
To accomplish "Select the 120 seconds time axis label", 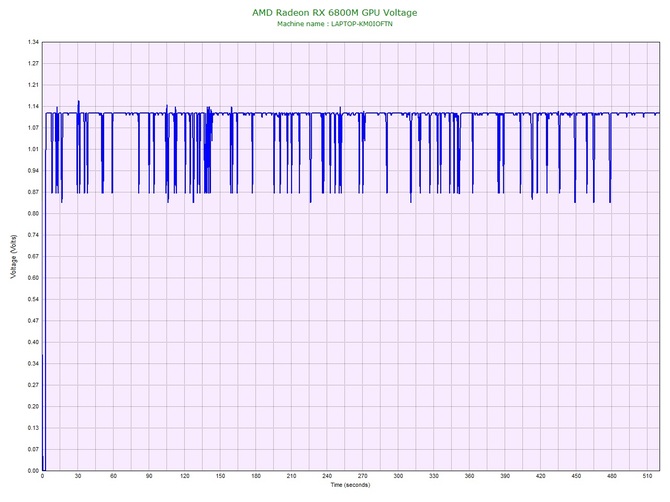I will point(185,476).
